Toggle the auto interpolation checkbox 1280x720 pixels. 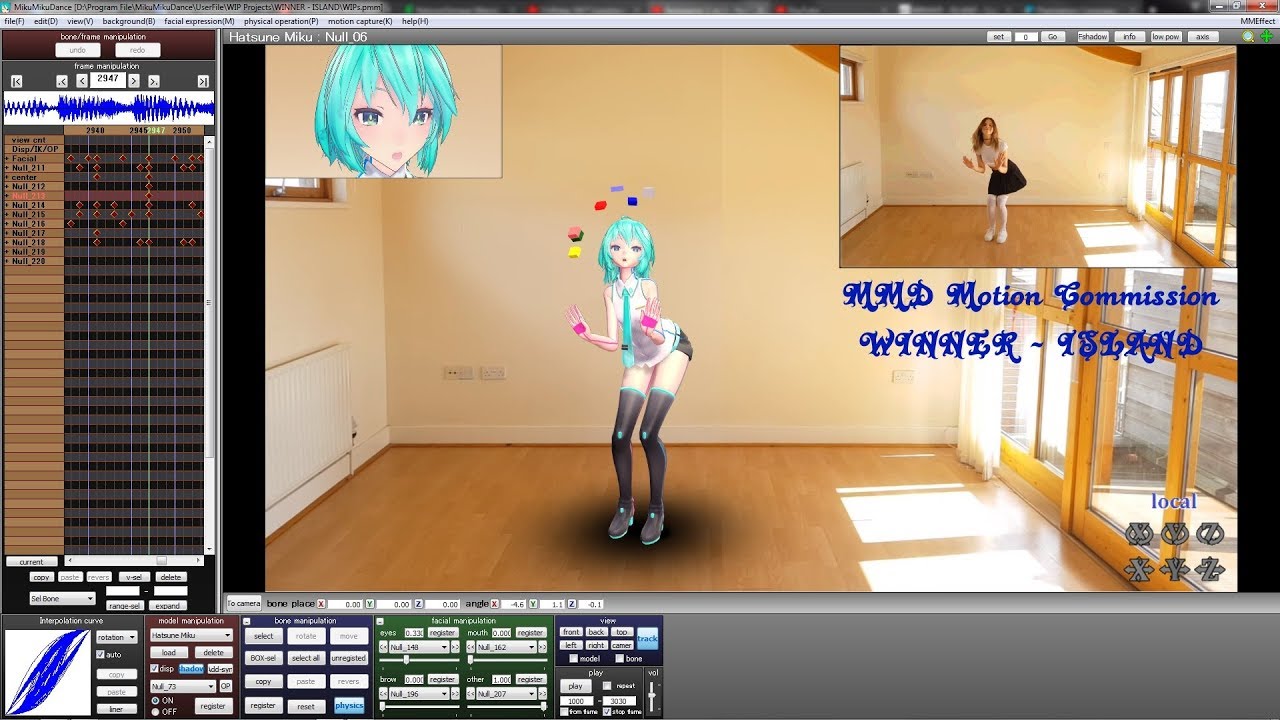coord(101,655)
